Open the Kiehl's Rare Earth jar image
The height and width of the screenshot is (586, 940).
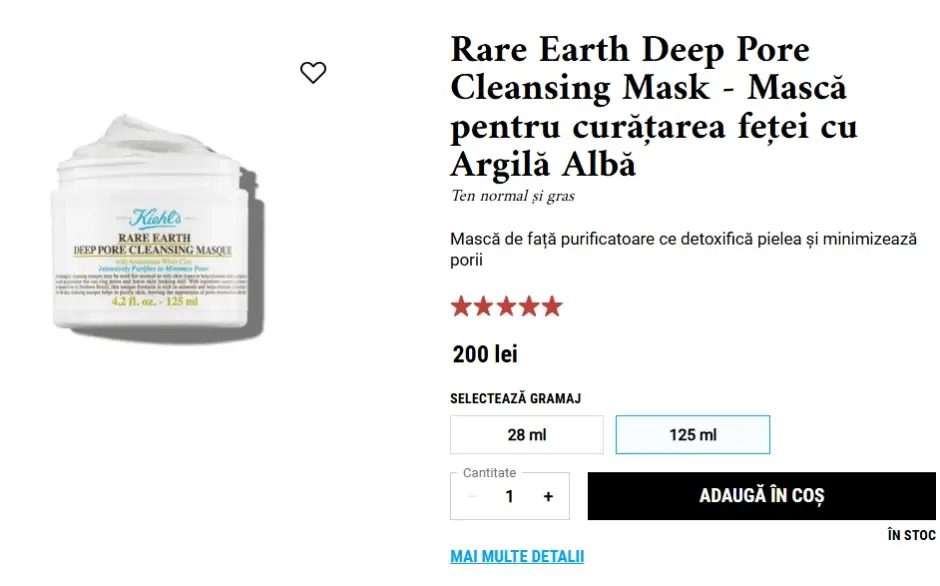click(157, 228)
